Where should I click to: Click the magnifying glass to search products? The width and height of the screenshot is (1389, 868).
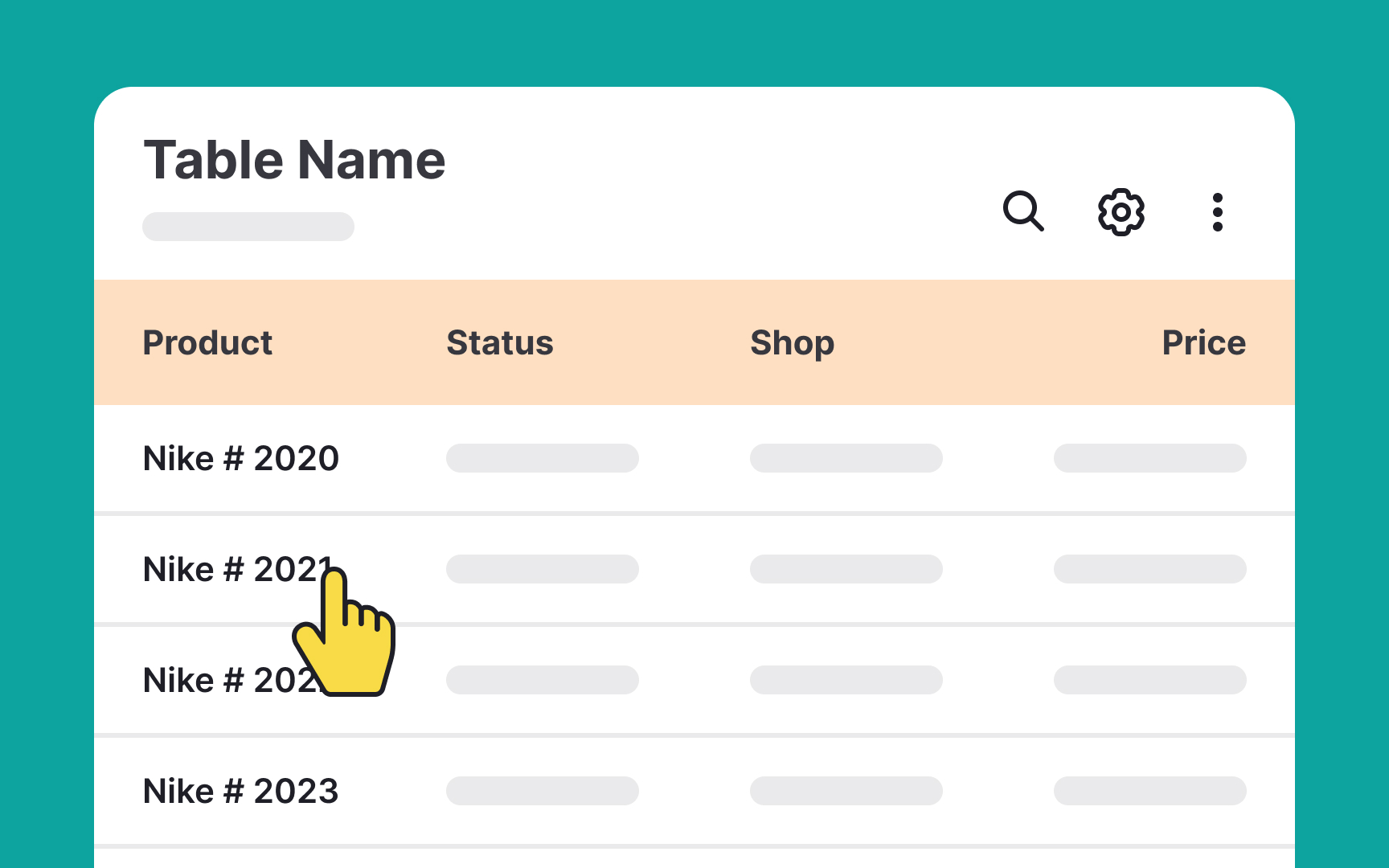pos(1024,212)
